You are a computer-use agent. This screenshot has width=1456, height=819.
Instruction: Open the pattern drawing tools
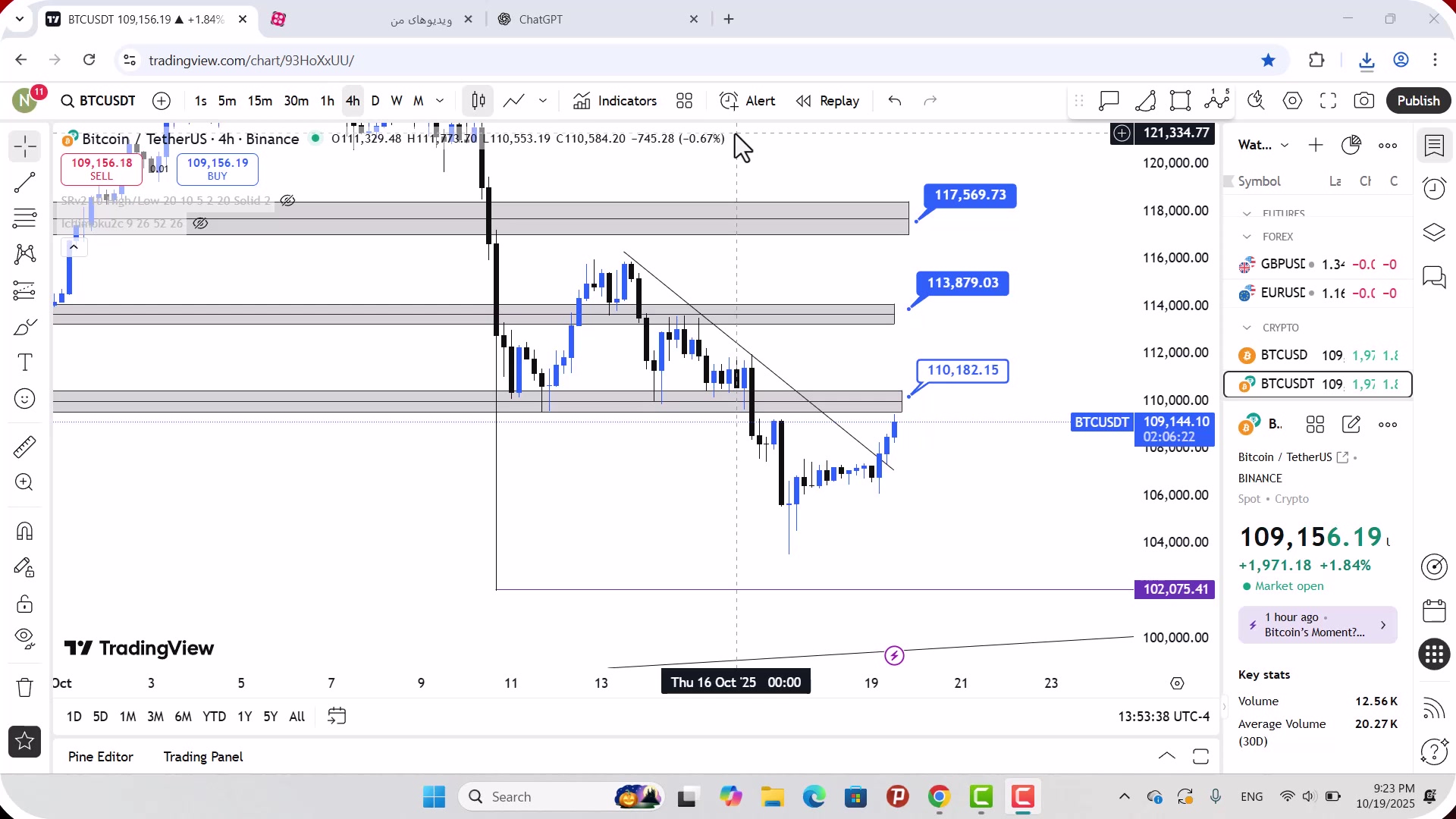click(x=25, y=254)
